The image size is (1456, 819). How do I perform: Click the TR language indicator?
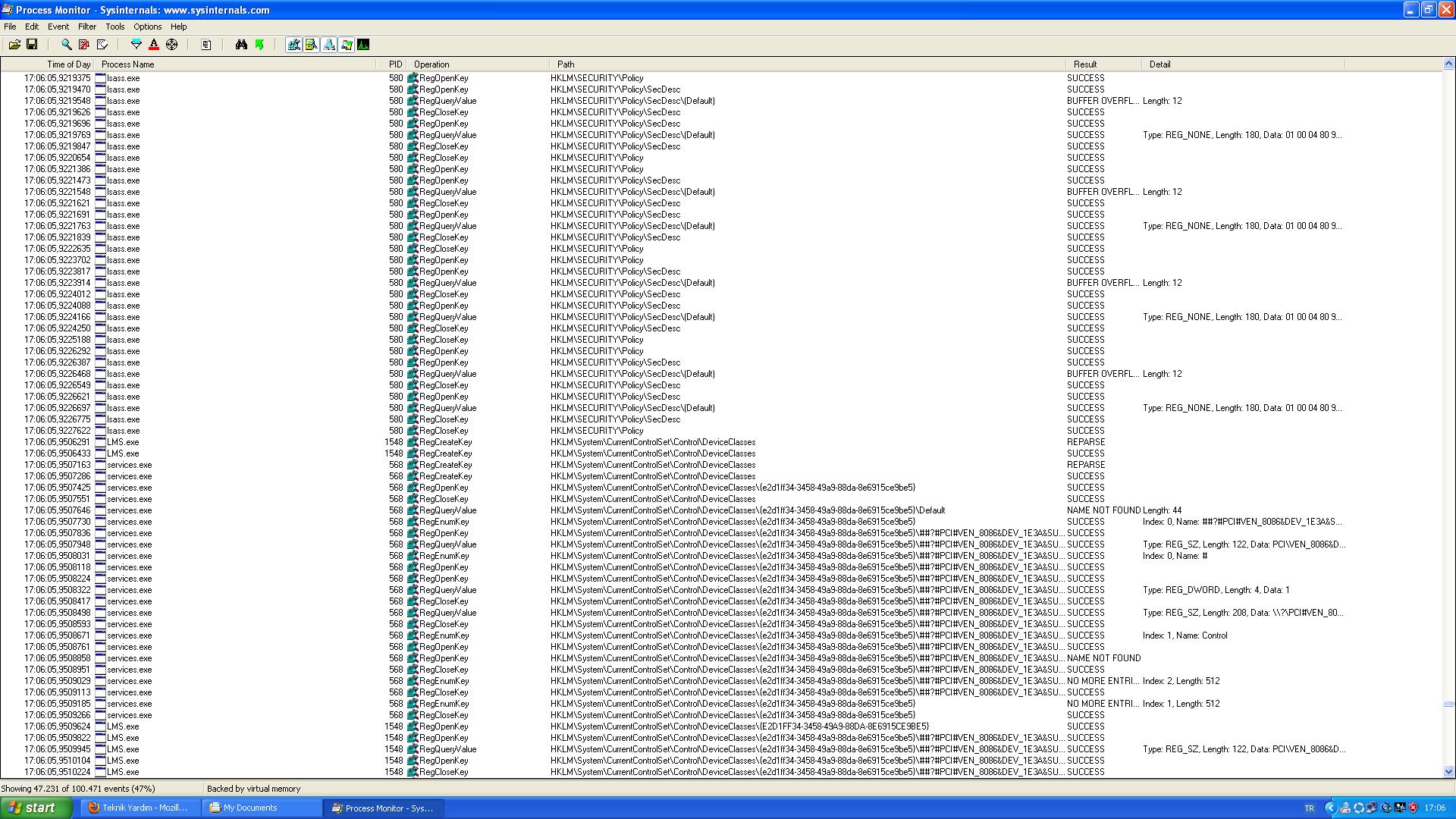click(1309, 808)
